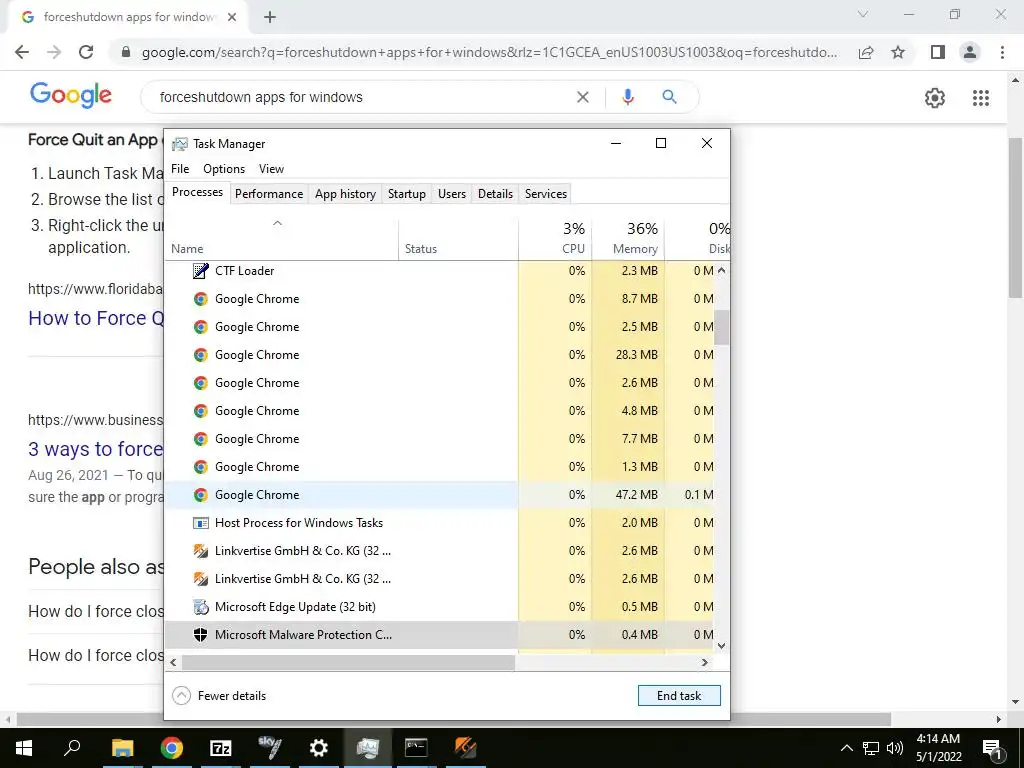Switch to the Startup tab
The width and height of the screenshot is (1024, 768).
pyautogui.click(x=407, y=193)
